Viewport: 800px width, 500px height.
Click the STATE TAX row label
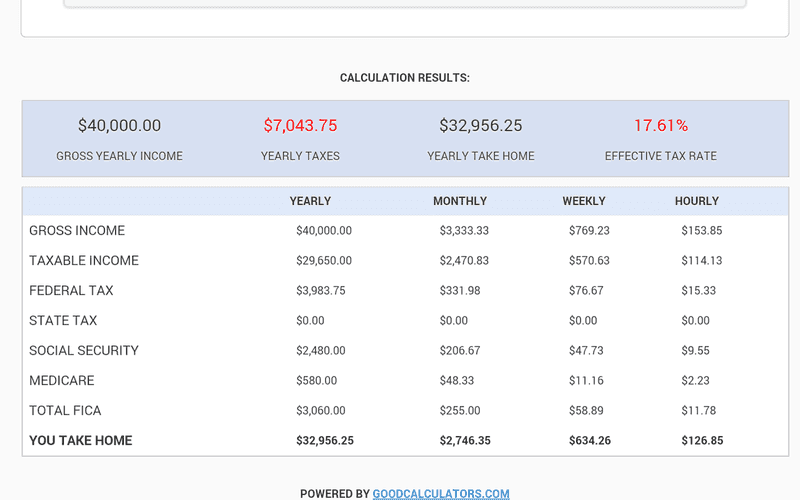[x=63, y=321]
